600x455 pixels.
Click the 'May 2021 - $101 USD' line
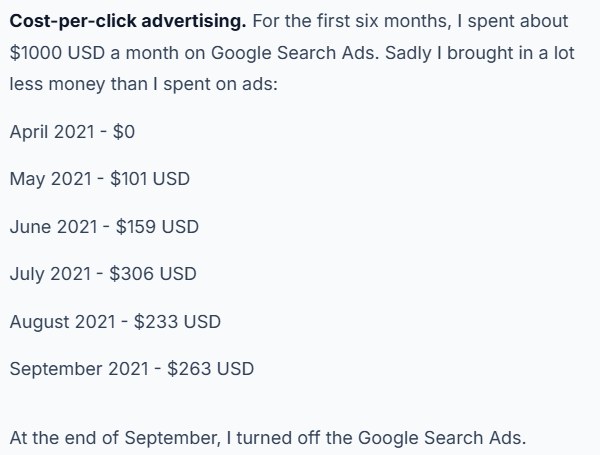click(x=99, y=179)
